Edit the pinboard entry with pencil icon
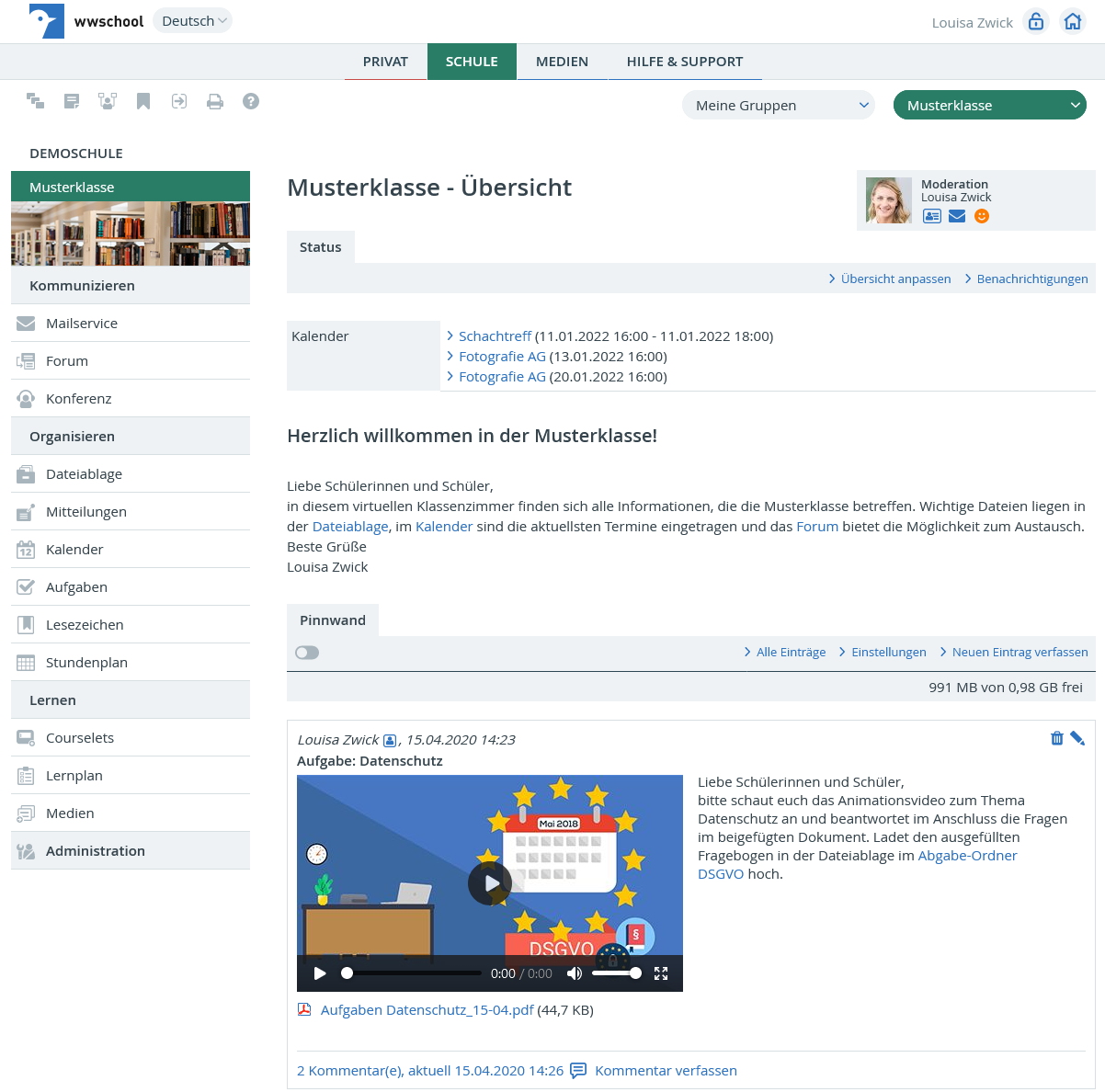The image size is (1105, 1092). click(1077, 738)
